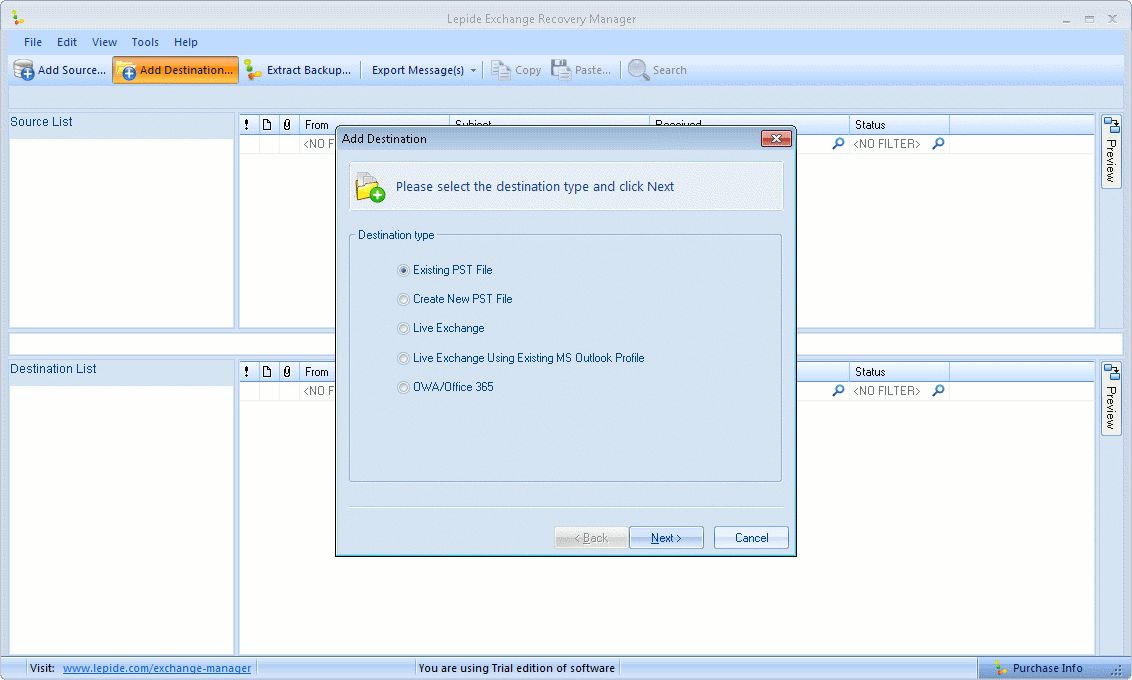
Task: Click the source list Status column header
Action: pos(900,125)
